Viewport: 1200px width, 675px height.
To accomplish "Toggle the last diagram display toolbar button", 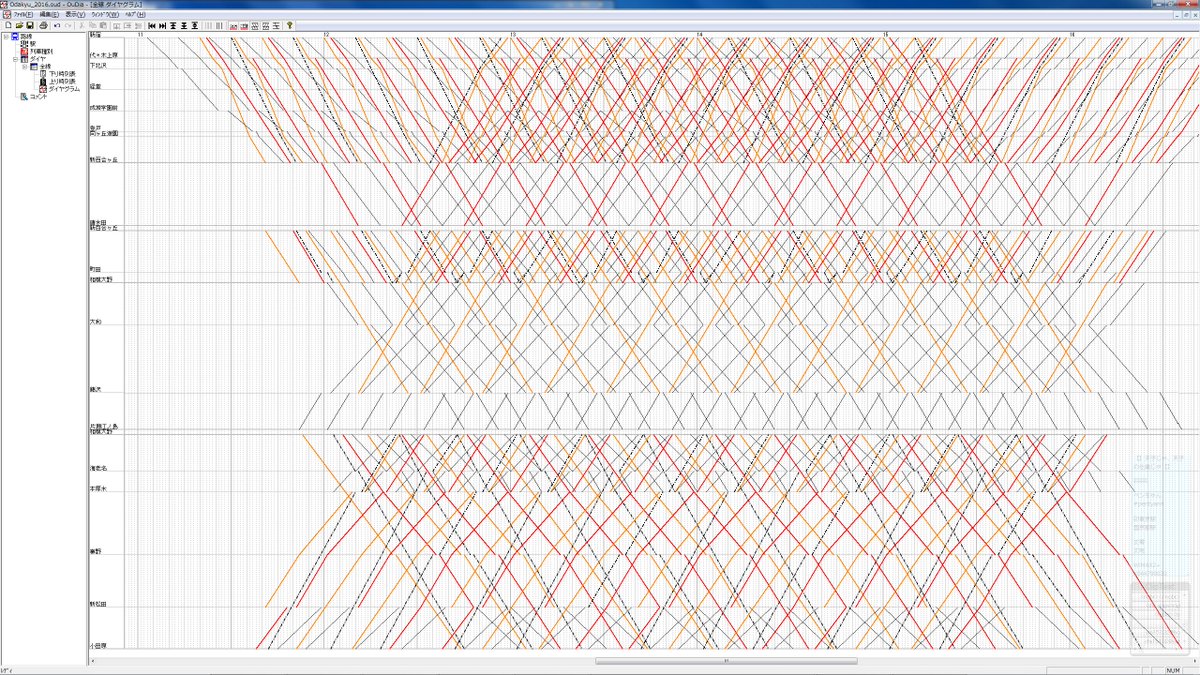I will point(276,25).
